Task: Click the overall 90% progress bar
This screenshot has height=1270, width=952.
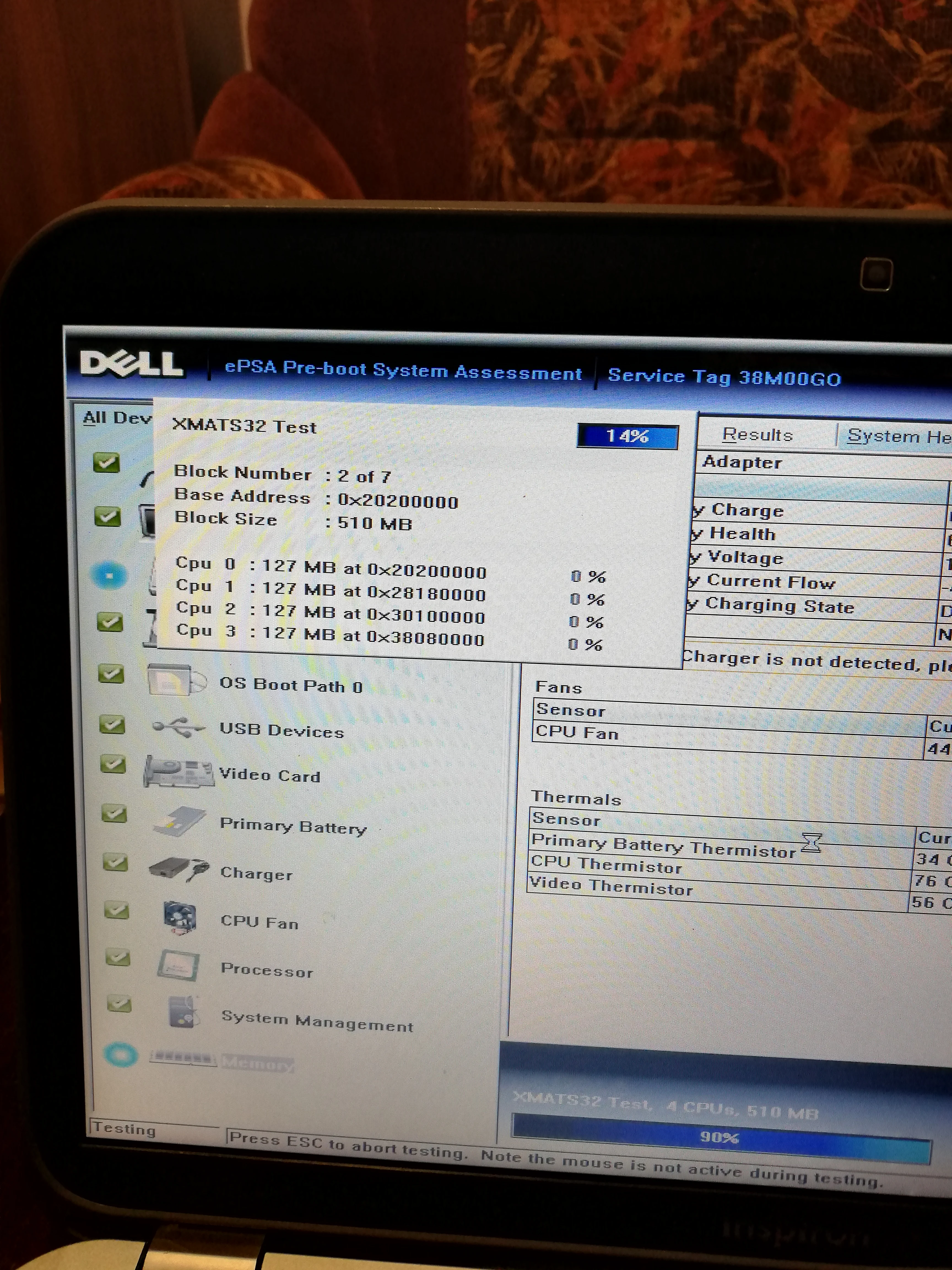Action: coord(720,1138)
